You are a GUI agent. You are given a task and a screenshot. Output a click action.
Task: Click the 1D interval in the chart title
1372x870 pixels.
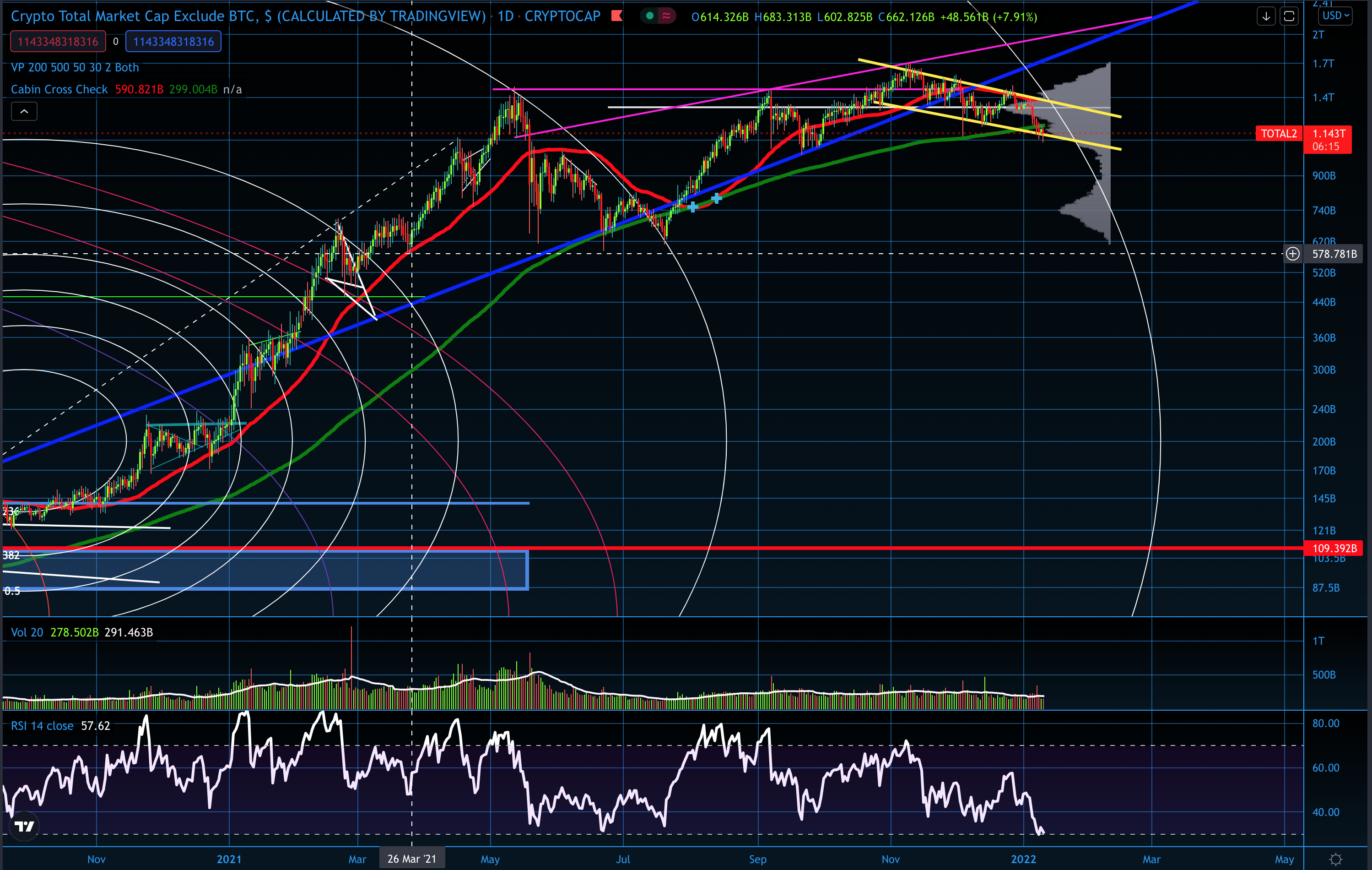pos(505,16)
